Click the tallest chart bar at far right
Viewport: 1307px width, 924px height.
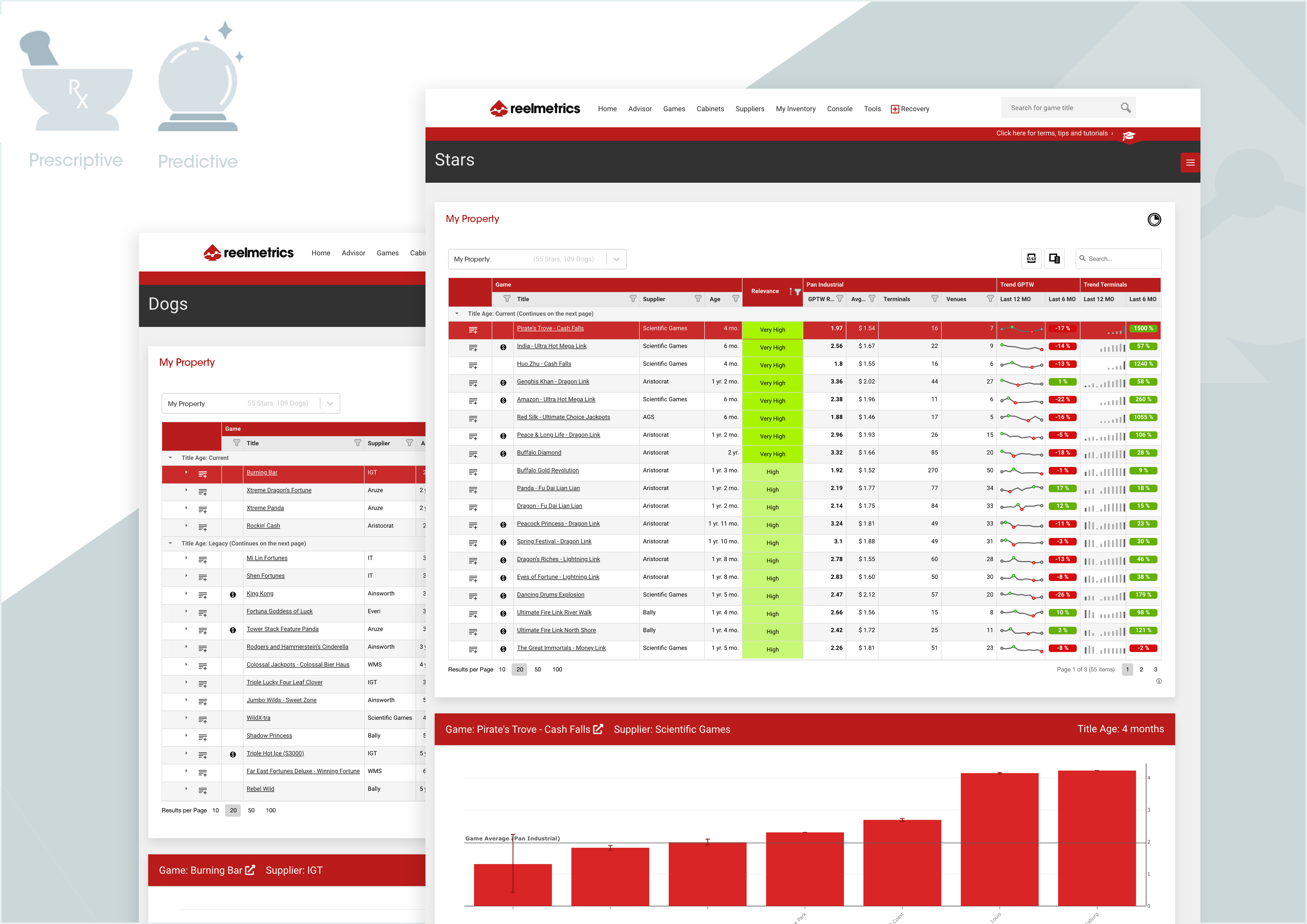[x=1096, y=838]
